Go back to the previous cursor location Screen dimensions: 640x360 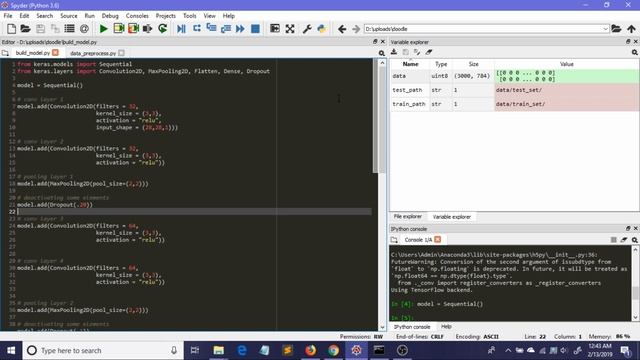coord(342,29)
